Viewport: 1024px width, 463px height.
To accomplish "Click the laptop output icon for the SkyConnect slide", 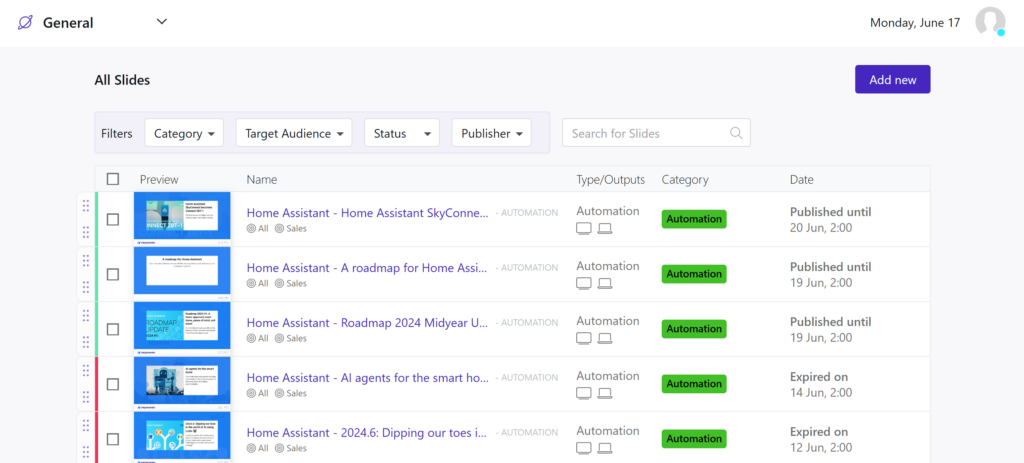I will coord(605,229).
